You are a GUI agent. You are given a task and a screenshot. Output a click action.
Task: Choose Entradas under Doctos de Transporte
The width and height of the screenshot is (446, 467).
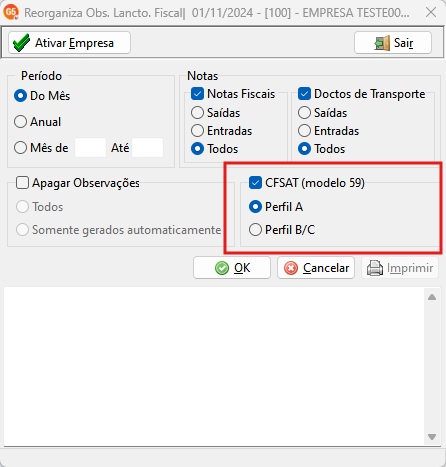304,131
